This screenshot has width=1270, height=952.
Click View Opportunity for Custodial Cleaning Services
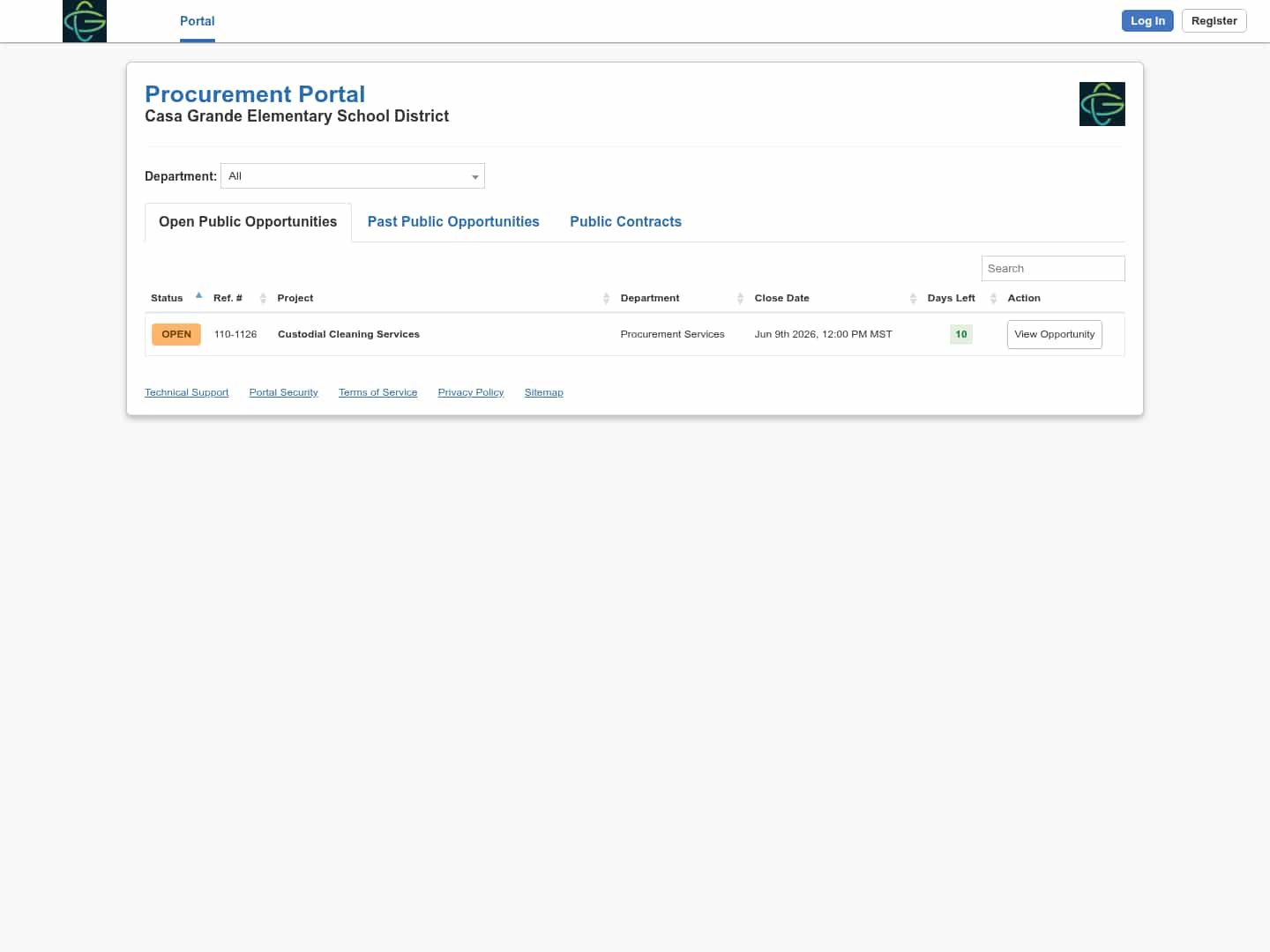pyautogui.click(x=1054, y=335)
